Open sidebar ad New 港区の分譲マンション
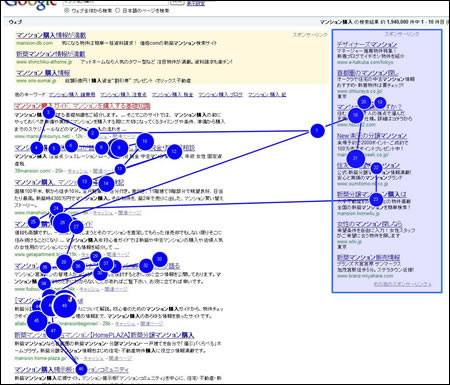 (x=372, y=136)
